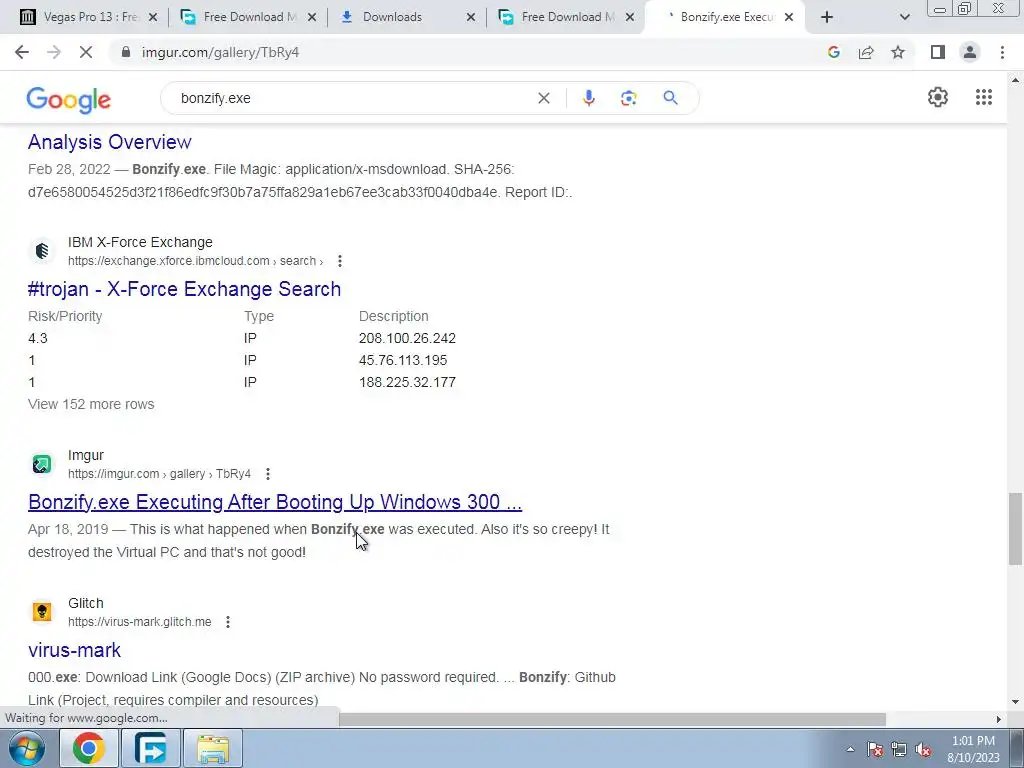Open Imgur result options menu
The height and width of the screenshot is (768, 1024).
[268, 474]
